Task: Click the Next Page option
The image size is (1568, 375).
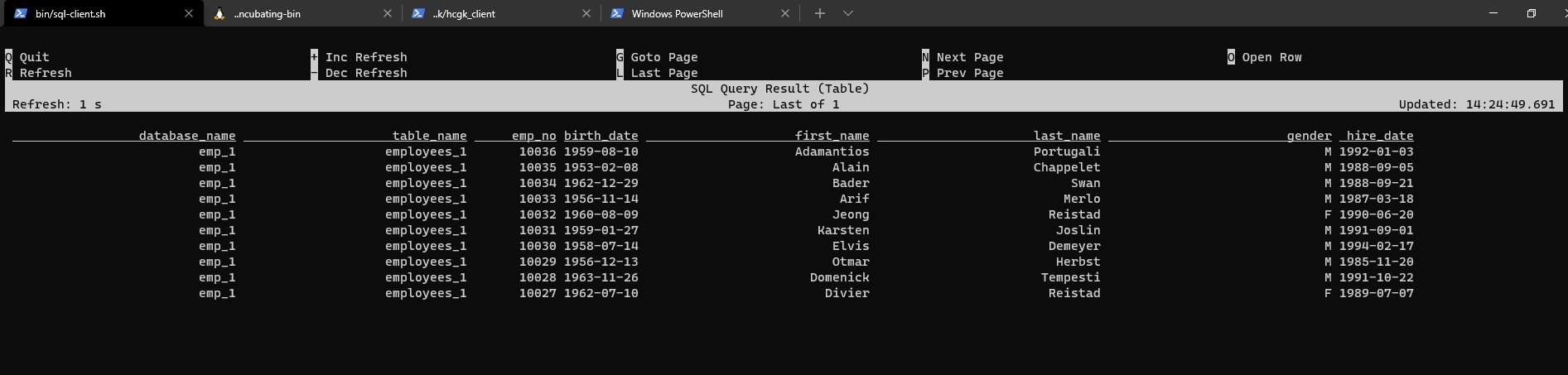Action: [969, 57]
